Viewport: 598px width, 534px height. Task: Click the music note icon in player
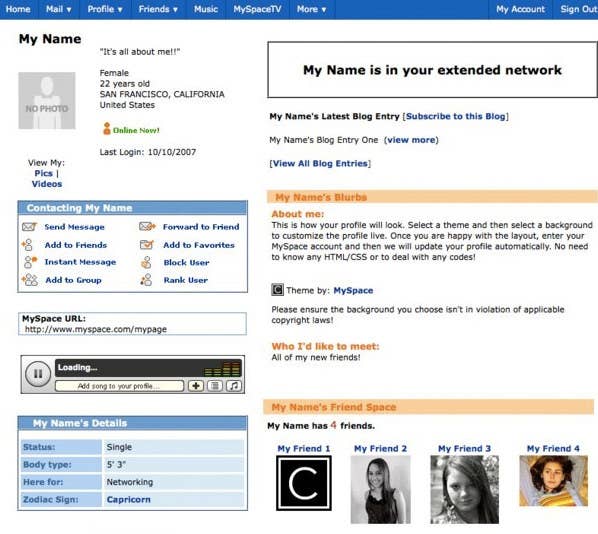coord(234,386)
